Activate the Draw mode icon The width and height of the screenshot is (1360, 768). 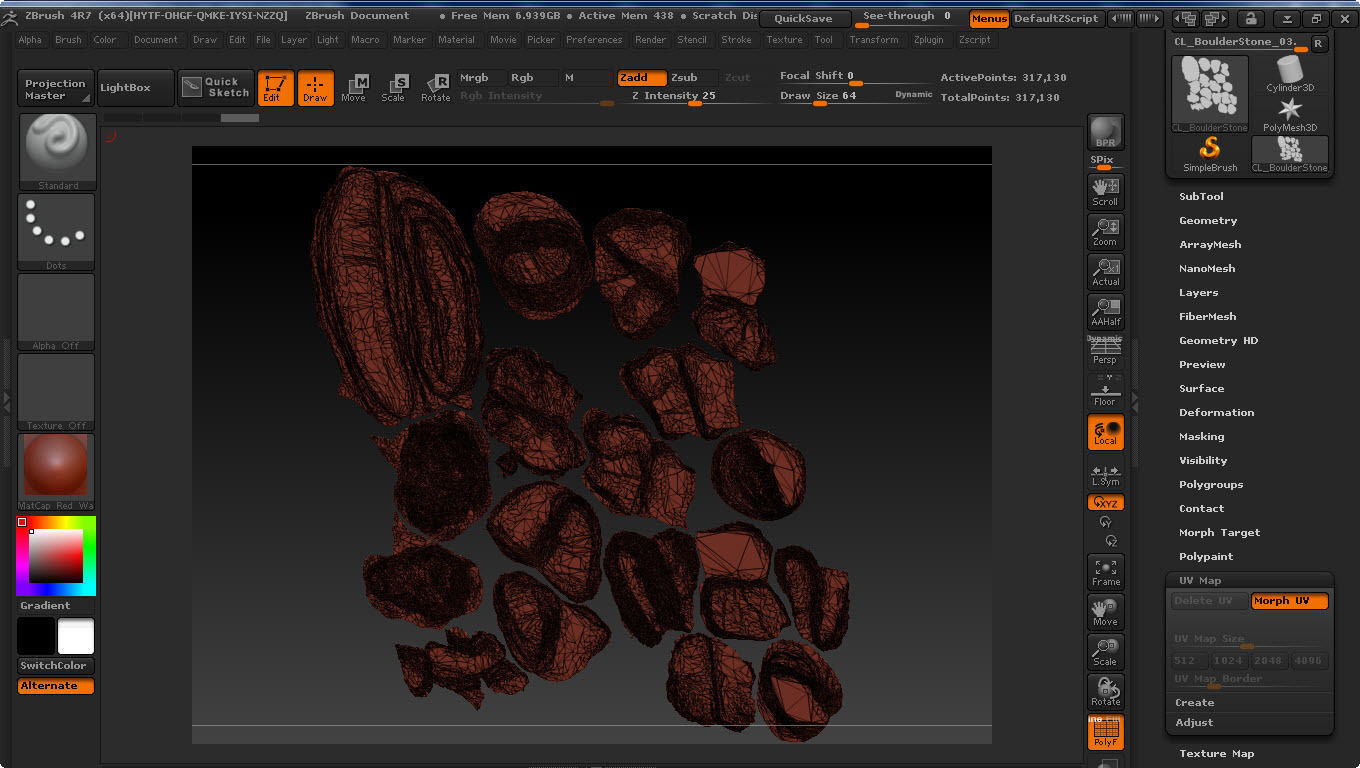click(x=315, y=88)
